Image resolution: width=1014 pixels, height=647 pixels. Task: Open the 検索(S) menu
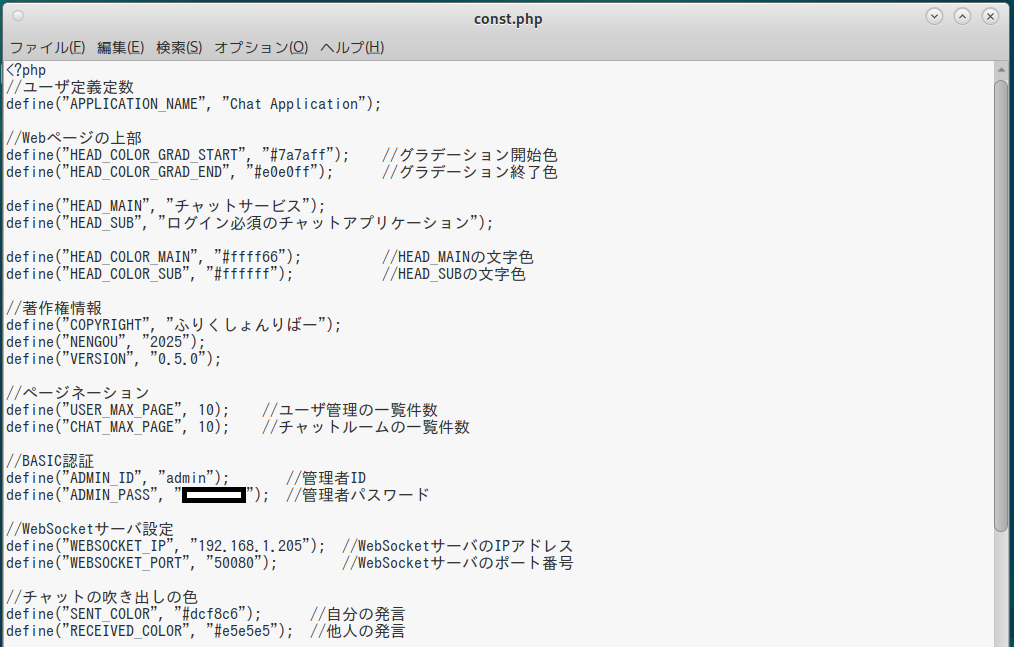179,47
